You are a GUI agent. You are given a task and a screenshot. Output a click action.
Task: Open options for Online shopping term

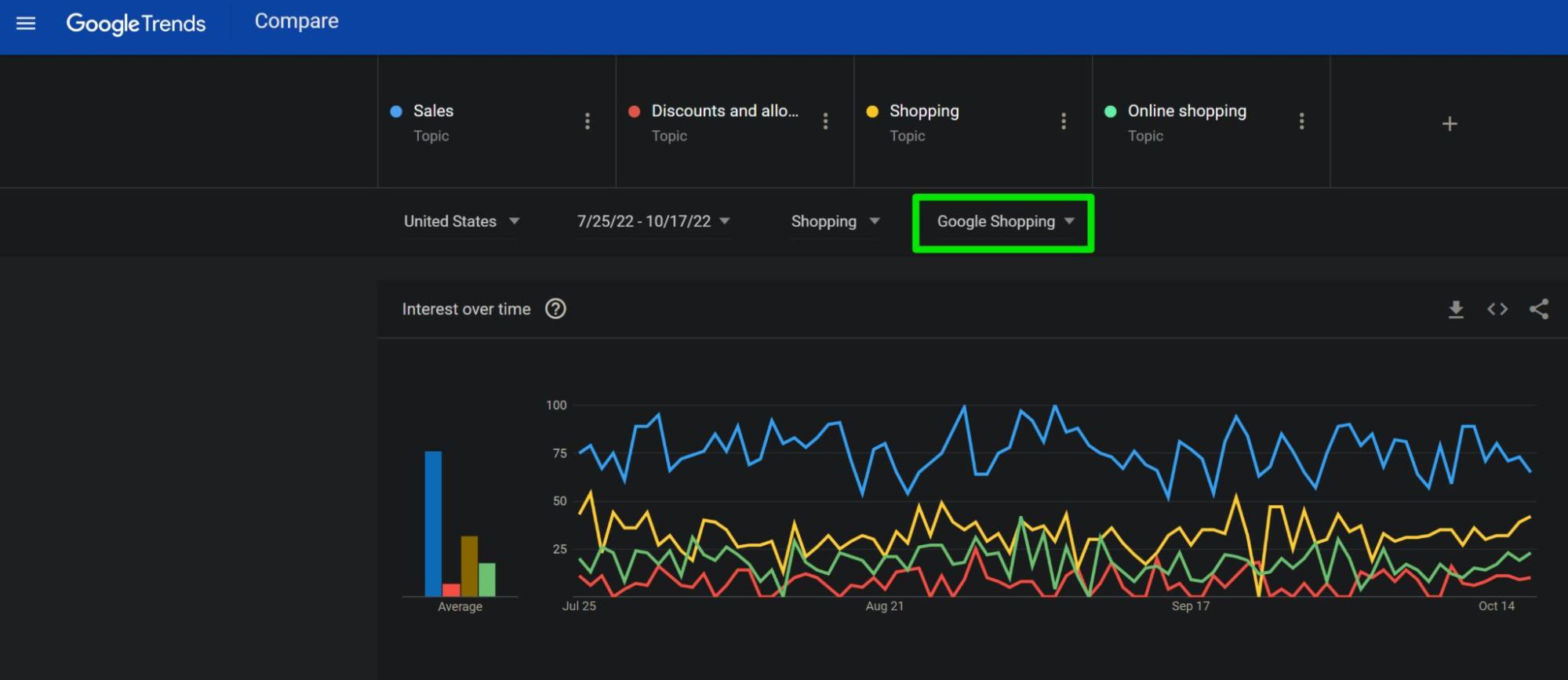pyautogui.click(x=1301, y=121)
